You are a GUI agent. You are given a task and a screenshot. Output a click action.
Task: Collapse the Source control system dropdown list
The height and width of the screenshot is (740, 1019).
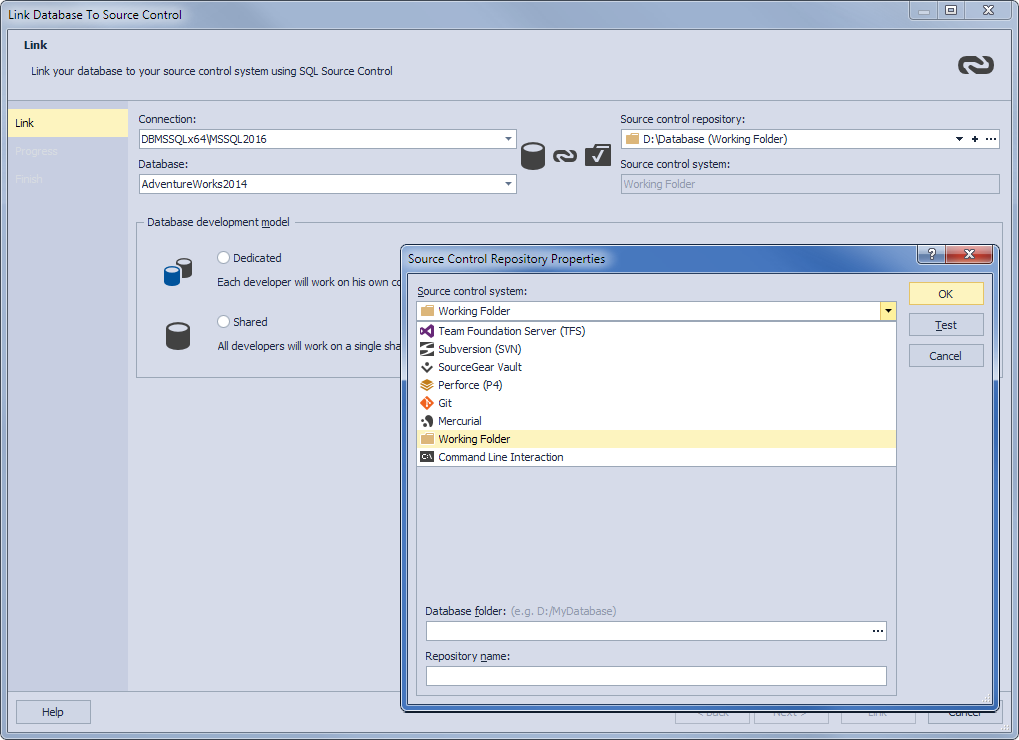pyautogui.click(x=888, y=311)
